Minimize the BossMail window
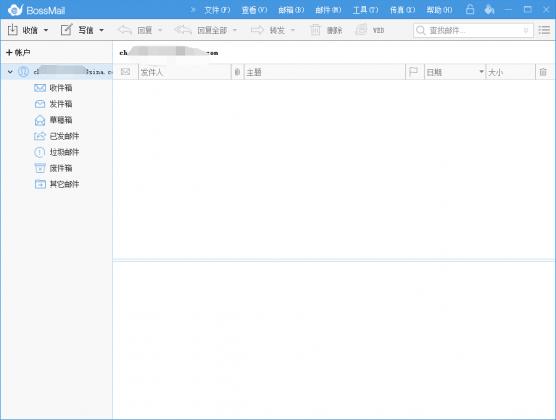 click(x=508, y=10)
